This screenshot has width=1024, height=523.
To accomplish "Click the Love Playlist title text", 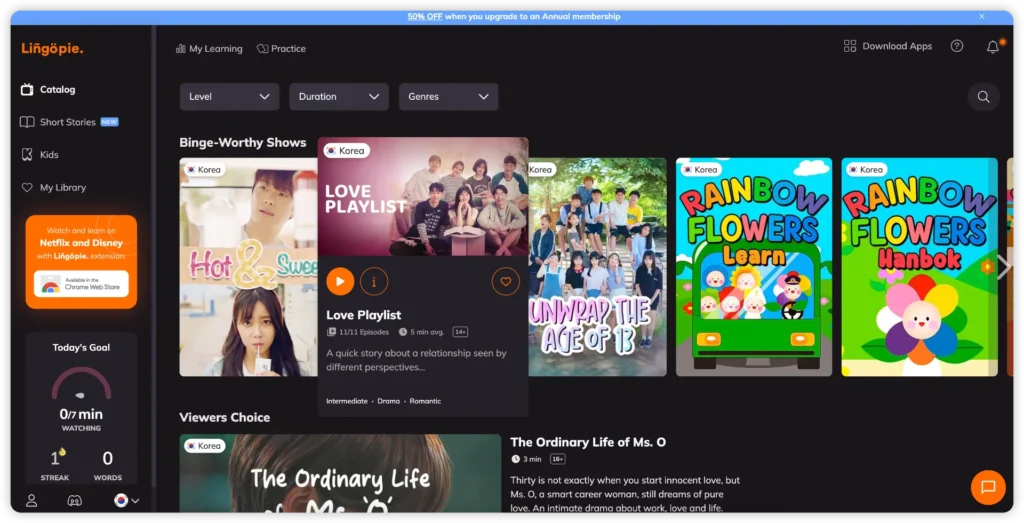I will point(364,315).
